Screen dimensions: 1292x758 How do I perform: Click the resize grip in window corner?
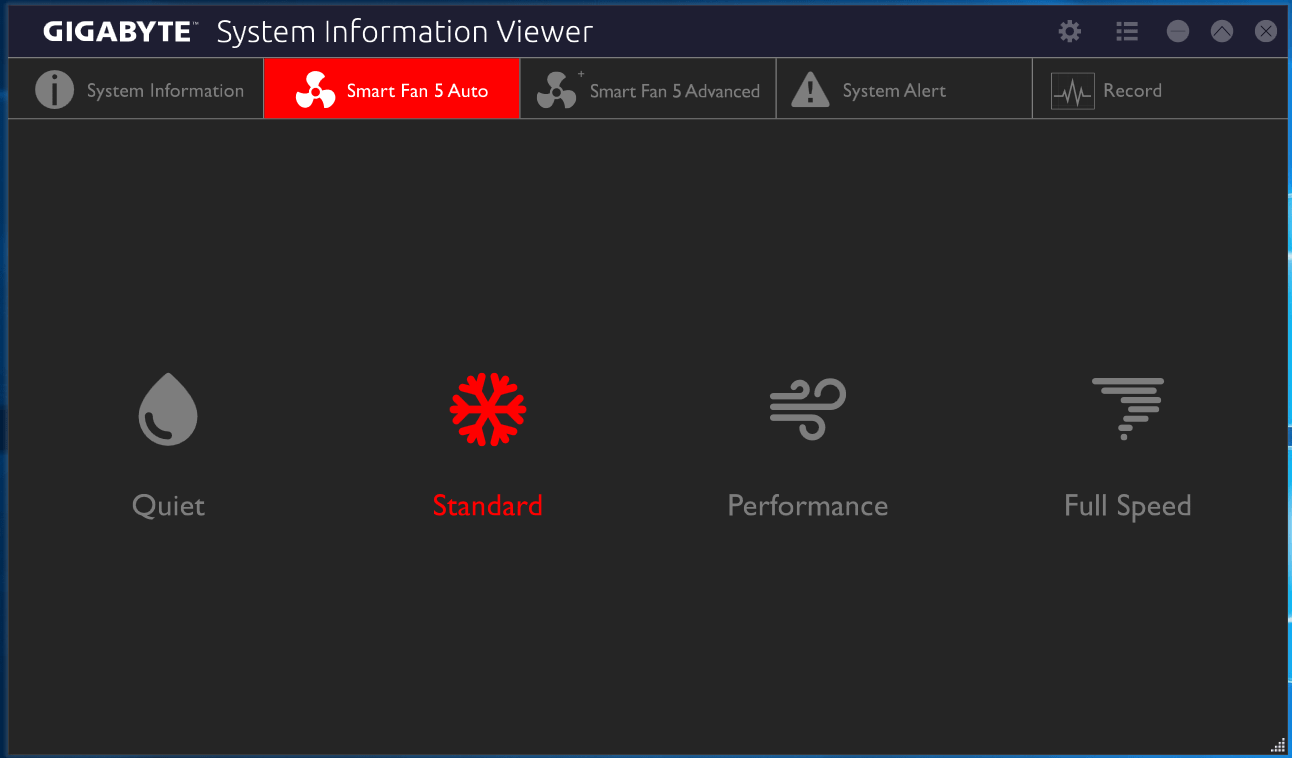coord(1278,744)
